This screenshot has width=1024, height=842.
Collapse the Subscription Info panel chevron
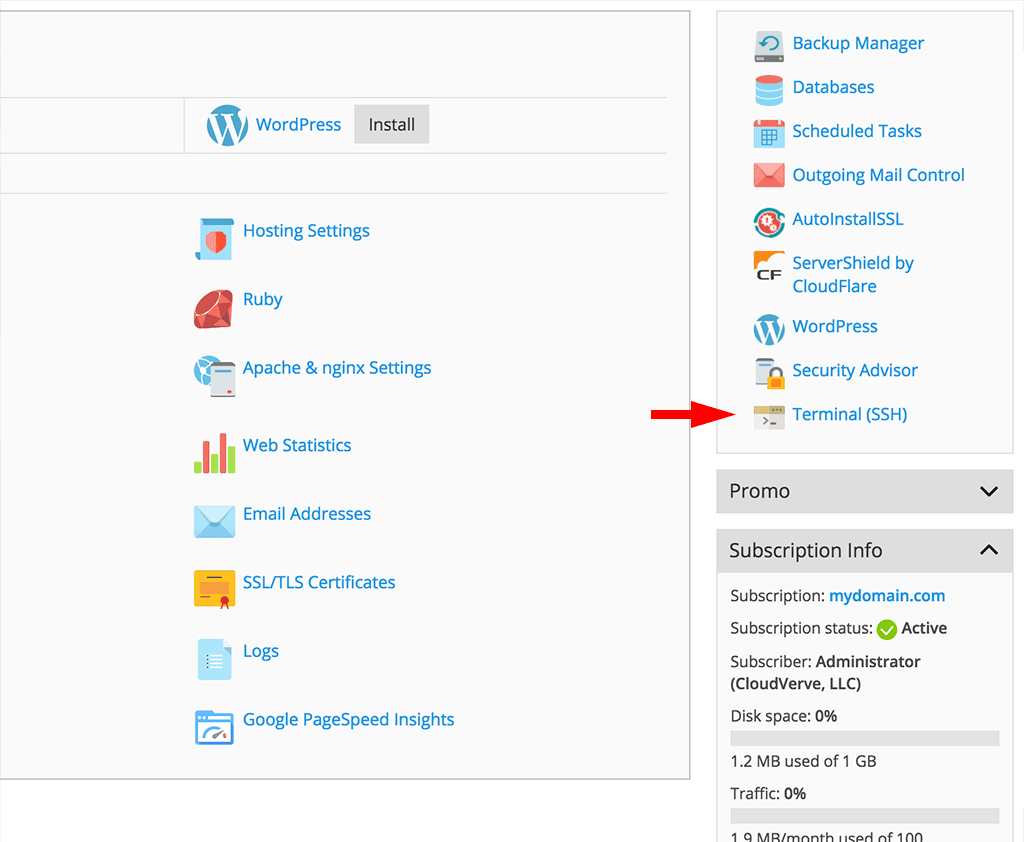click(x=989, y=550)
